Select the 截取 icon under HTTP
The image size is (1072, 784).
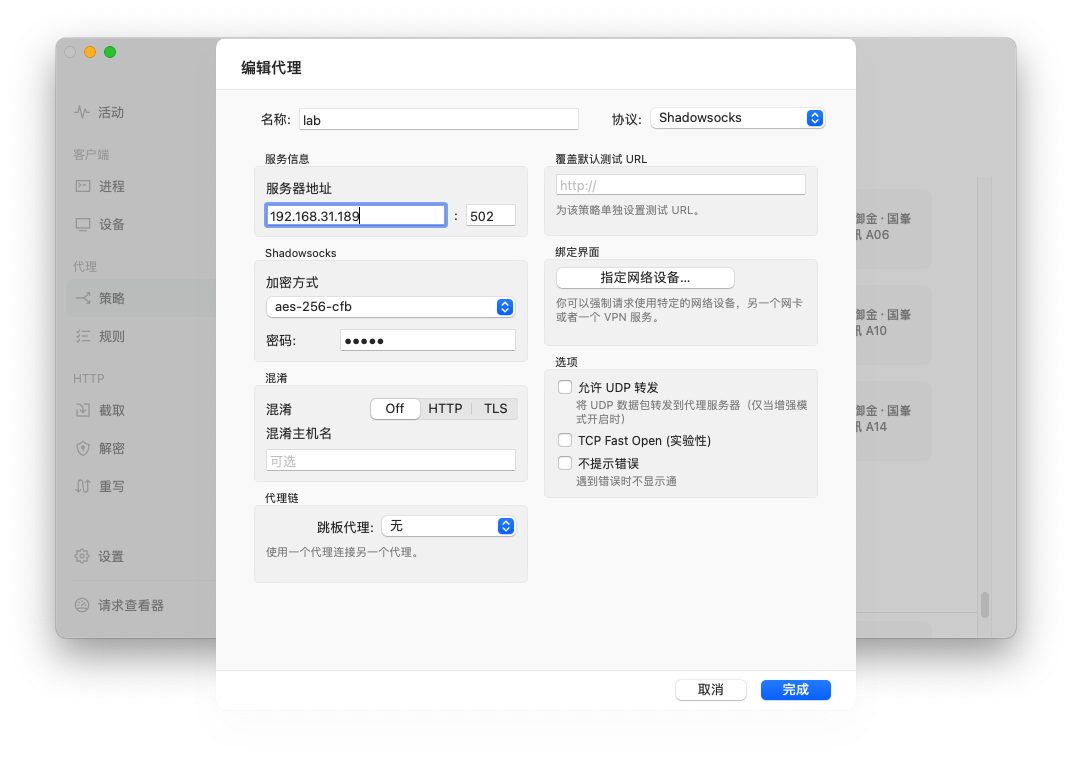100,410
